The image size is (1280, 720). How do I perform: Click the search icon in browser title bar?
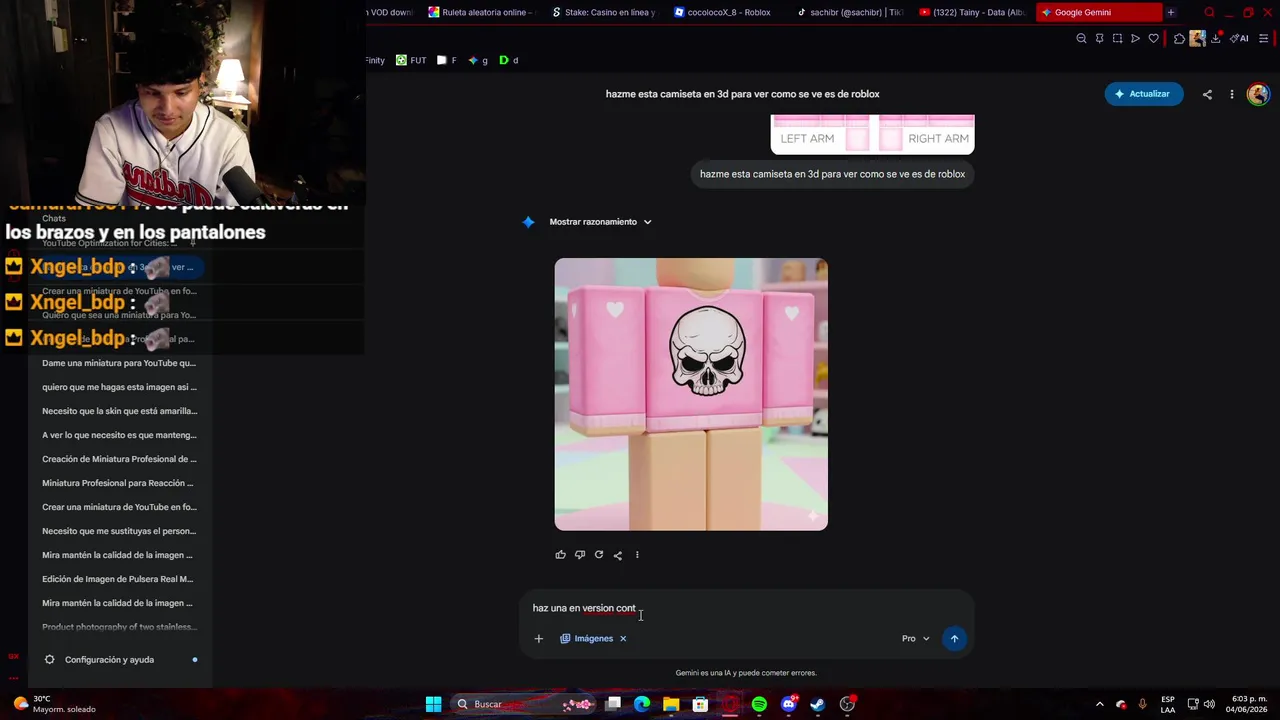[x=1209, y=12]
